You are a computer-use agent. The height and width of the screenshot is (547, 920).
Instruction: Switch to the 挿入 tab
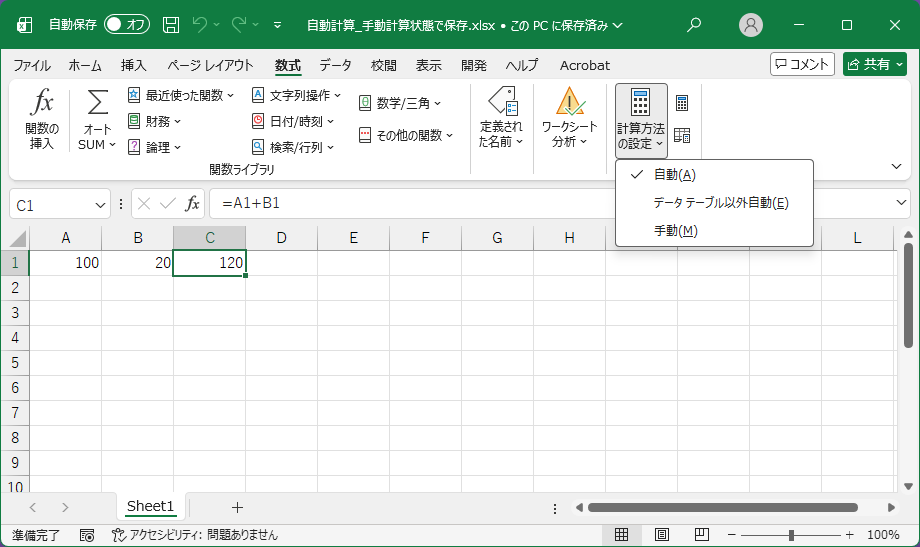[134, 65]
